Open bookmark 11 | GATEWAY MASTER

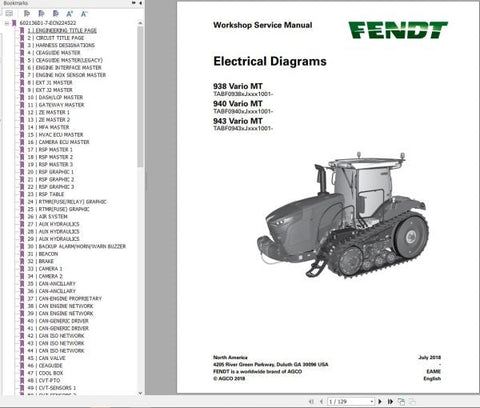(x=56, y=105)
